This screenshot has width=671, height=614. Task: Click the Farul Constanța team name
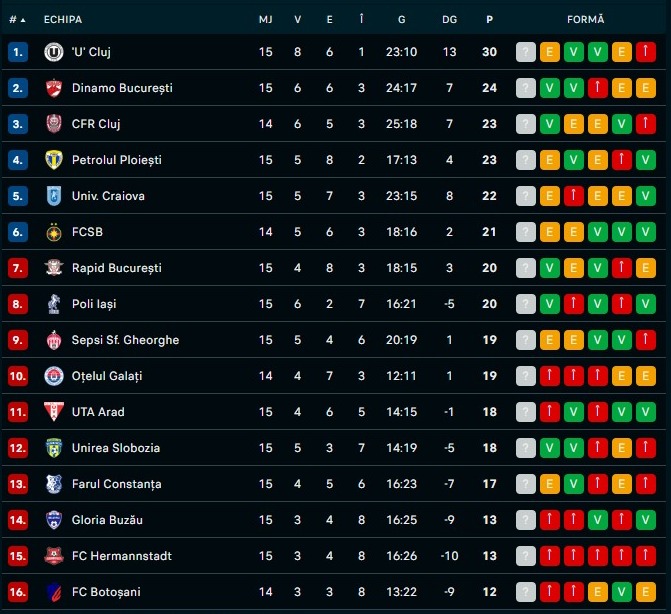[116, 484]
